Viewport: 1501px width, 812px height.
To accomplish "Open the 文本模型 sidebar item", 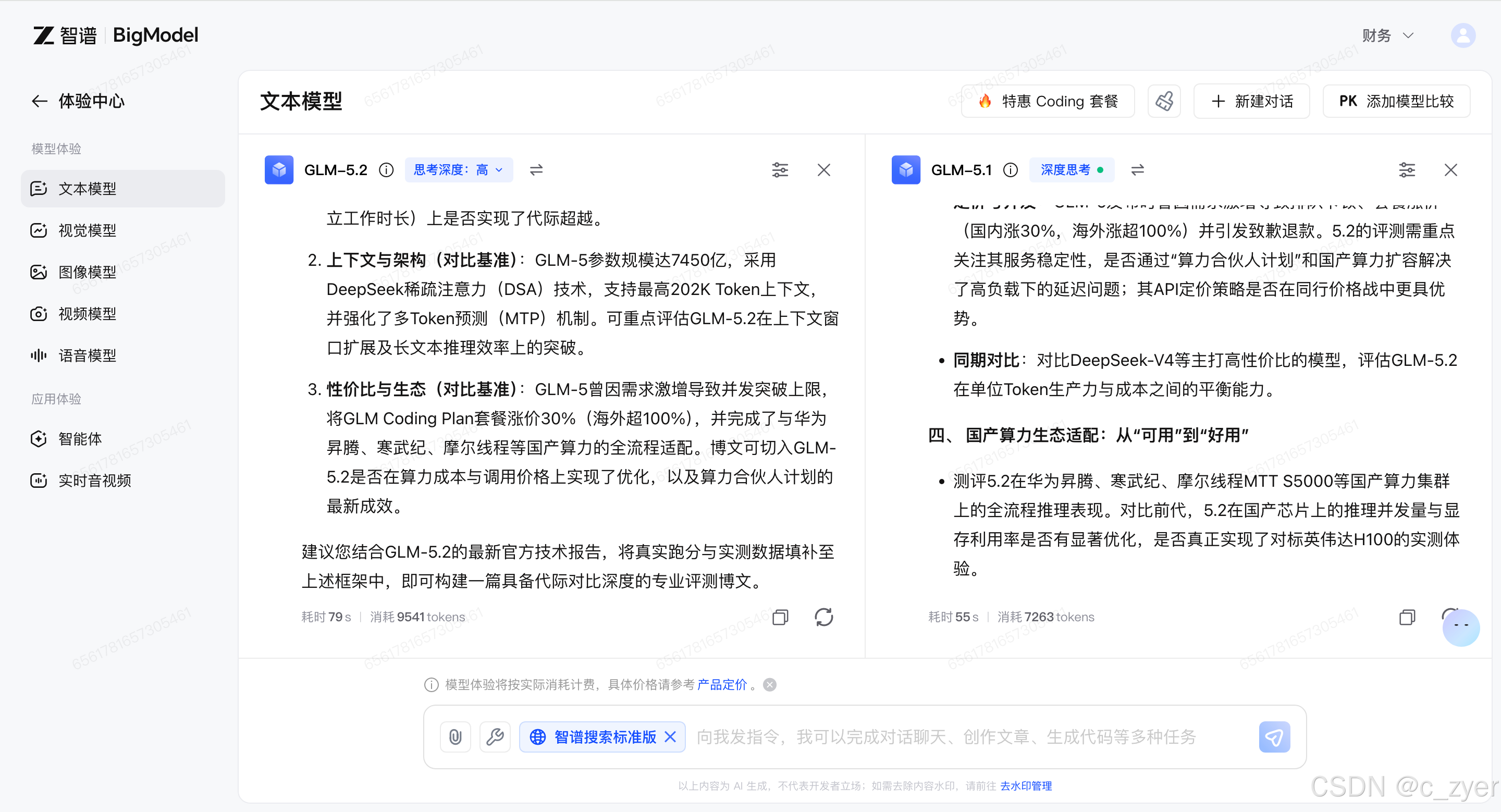I will tap(123, 189).
